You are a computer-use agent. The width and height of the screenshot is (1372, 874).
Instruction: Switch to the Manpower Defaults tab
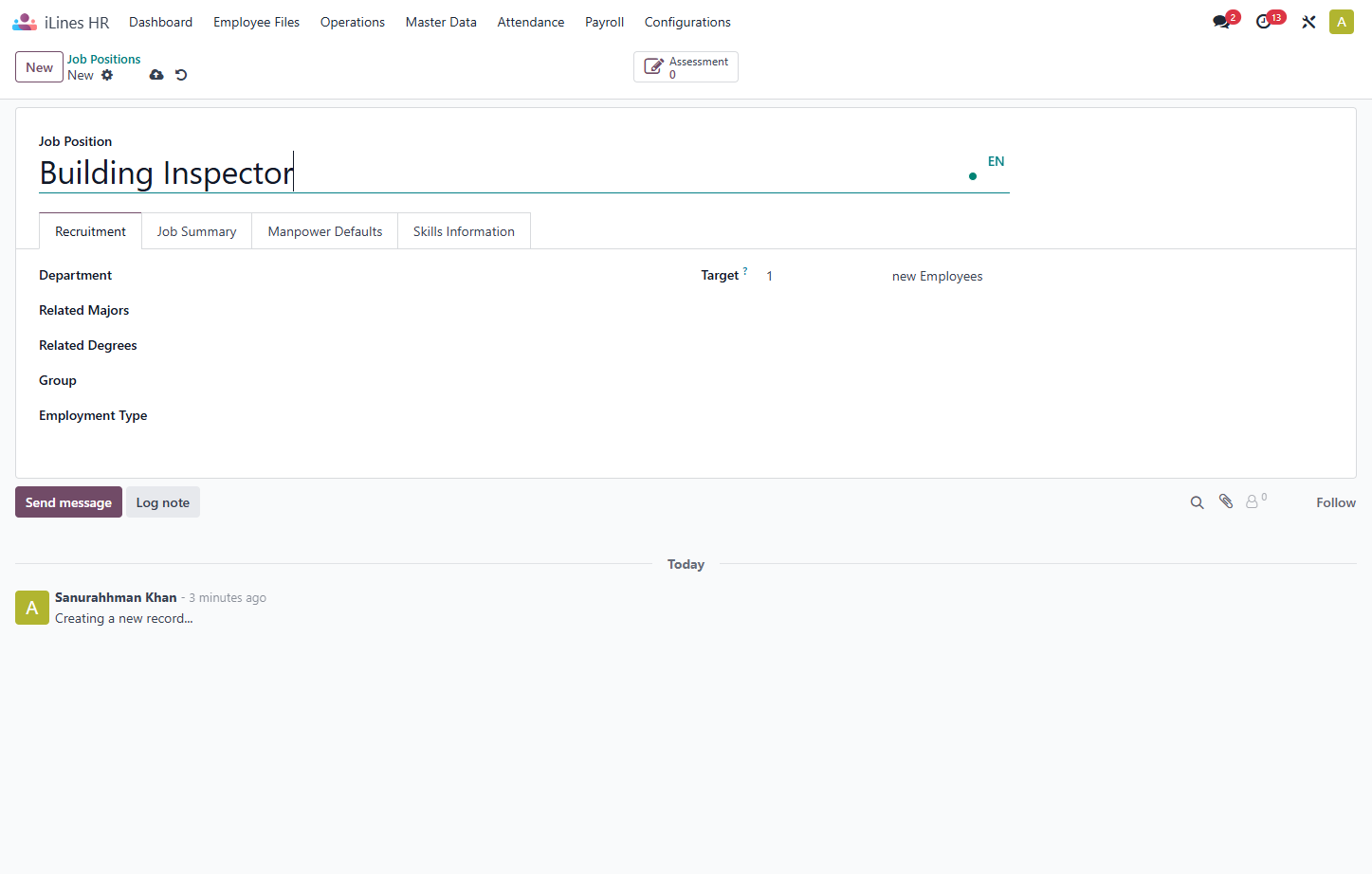tap(325, 231)
